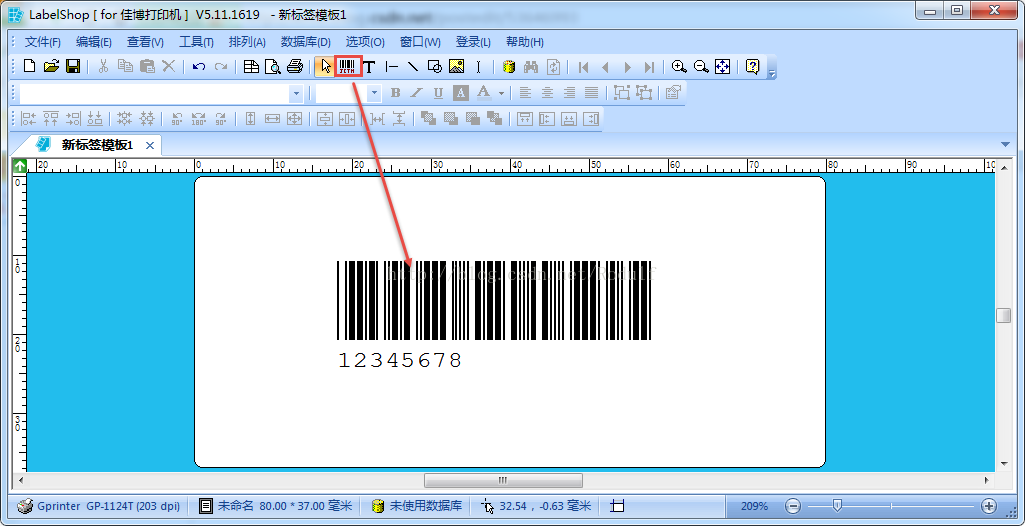Screen dimensions: 1025x526
Task: Click the zoom slider minus button
Action: pos(792,506)
